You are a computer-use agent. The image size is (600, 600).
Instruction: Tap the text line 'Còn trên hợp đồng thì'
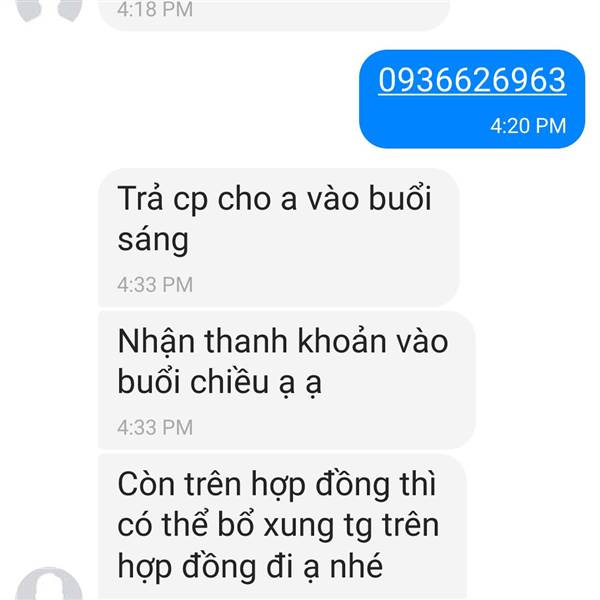click(277, 484)
